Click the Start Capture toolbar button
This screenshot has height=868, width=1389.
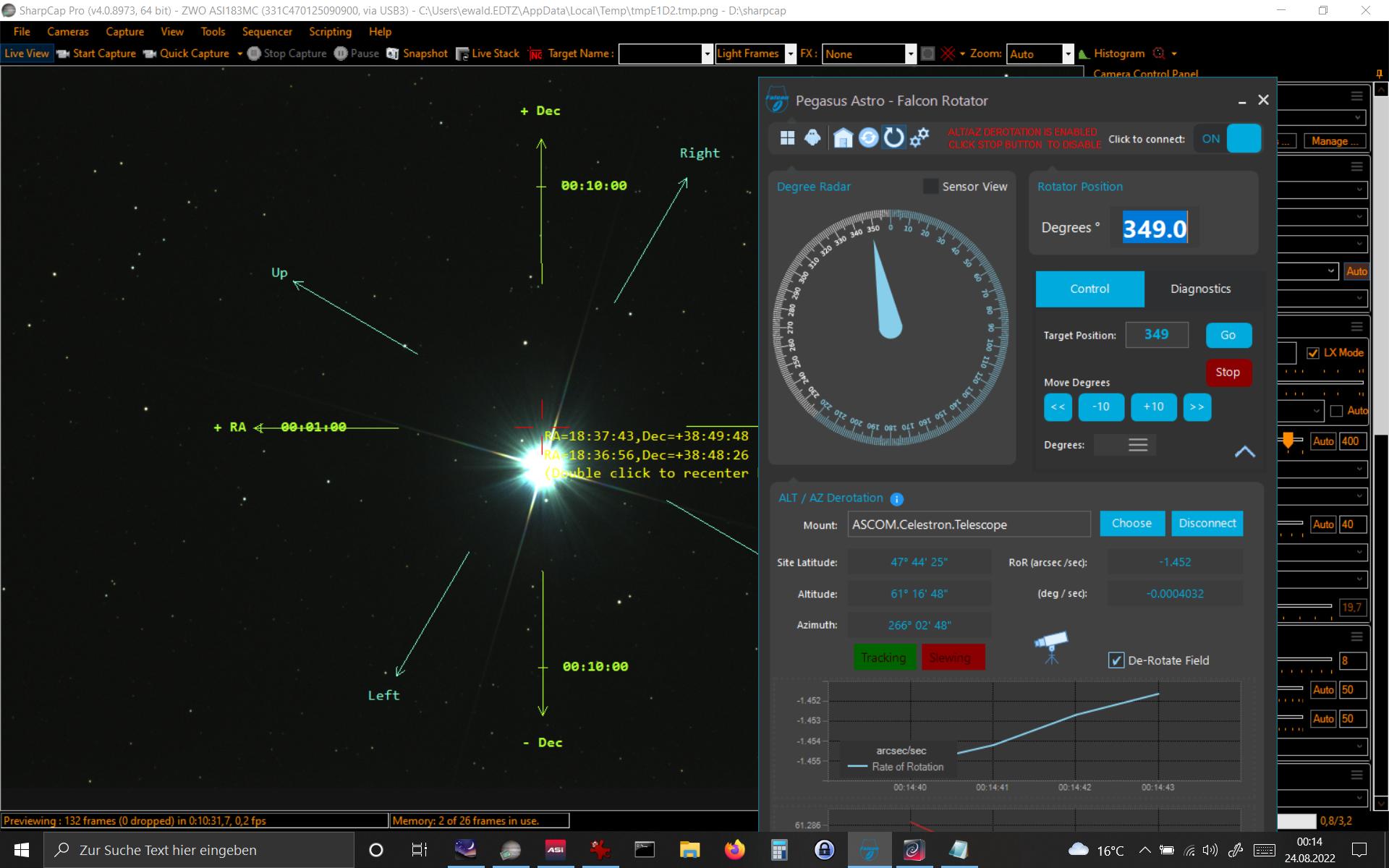pos(97,54)
